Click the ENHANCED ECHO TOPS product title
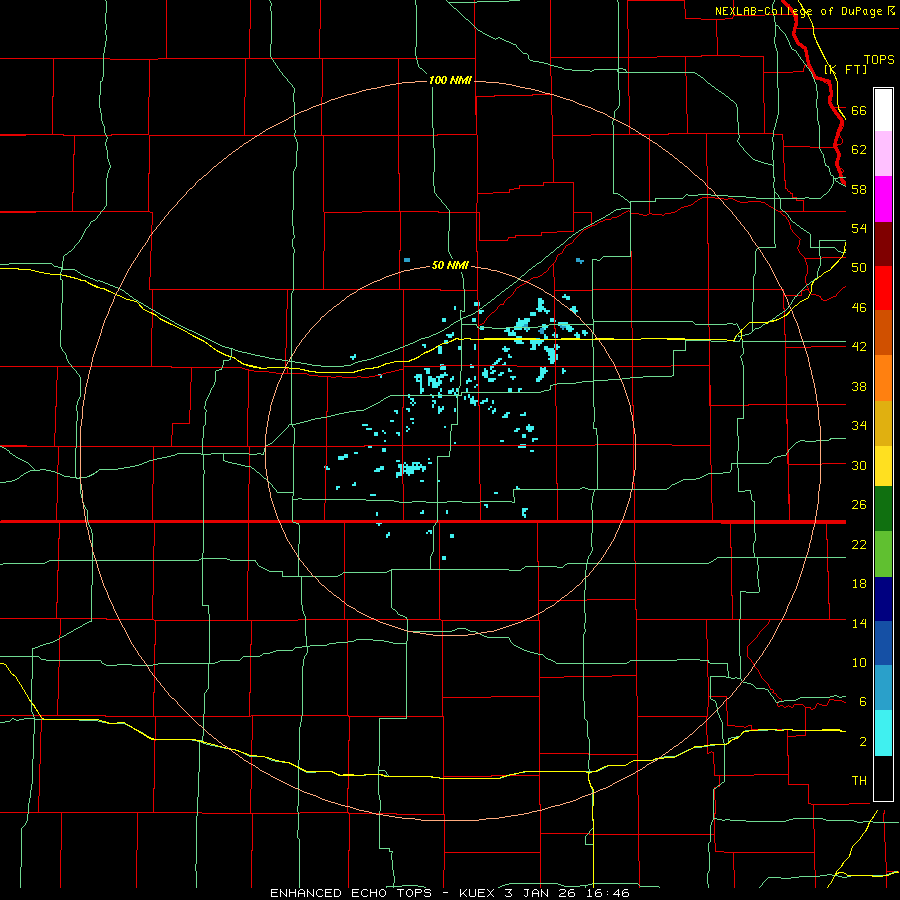The height and width of the screenshot is (900, 900). point(351,893)
